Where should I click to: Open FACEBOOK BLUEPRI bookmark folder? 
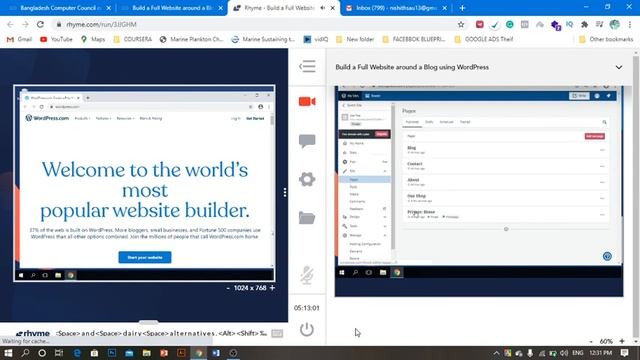click(414, 39)
